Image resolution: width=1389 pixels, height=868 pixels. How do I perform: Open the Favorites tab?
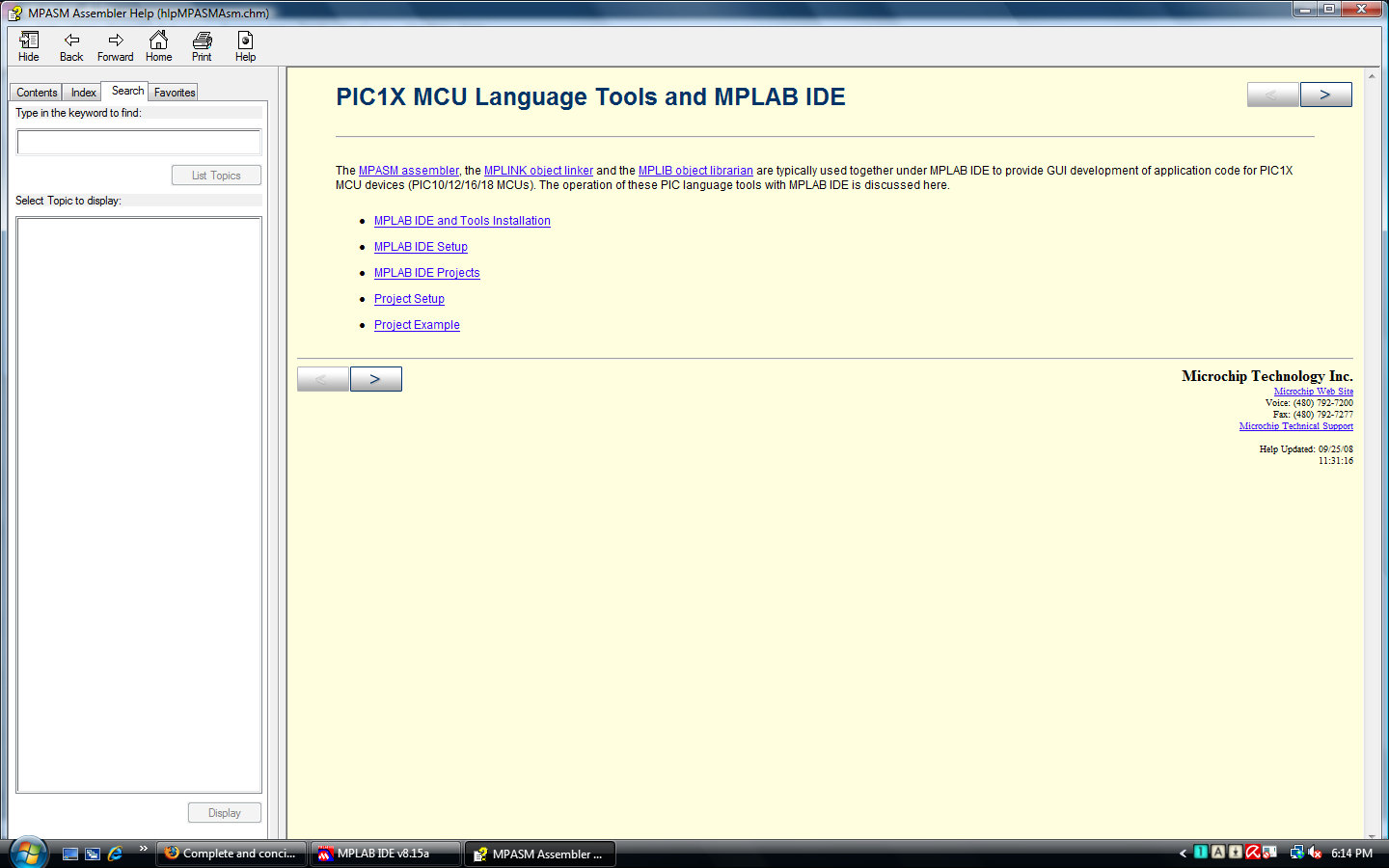pos(175,93)
